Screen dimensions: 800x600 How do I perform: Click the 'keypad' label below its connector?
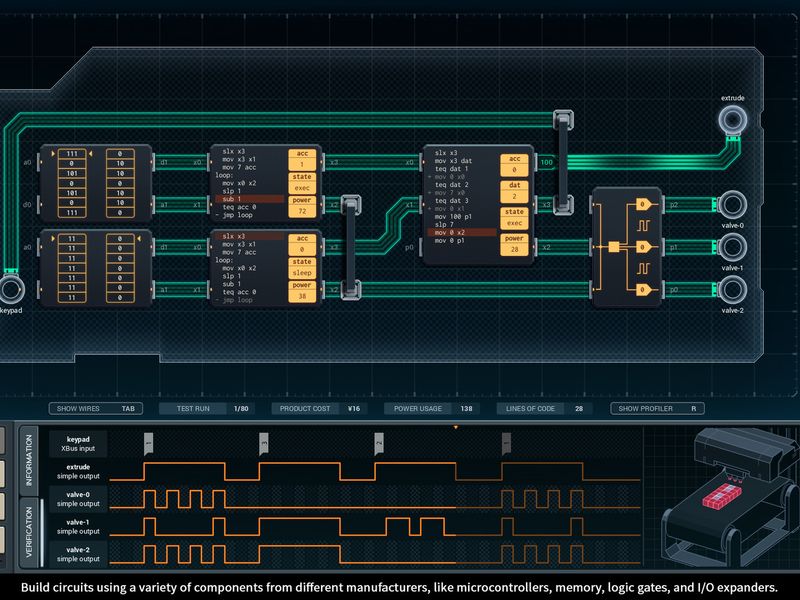pyautogui.click(x=11, y=310)
